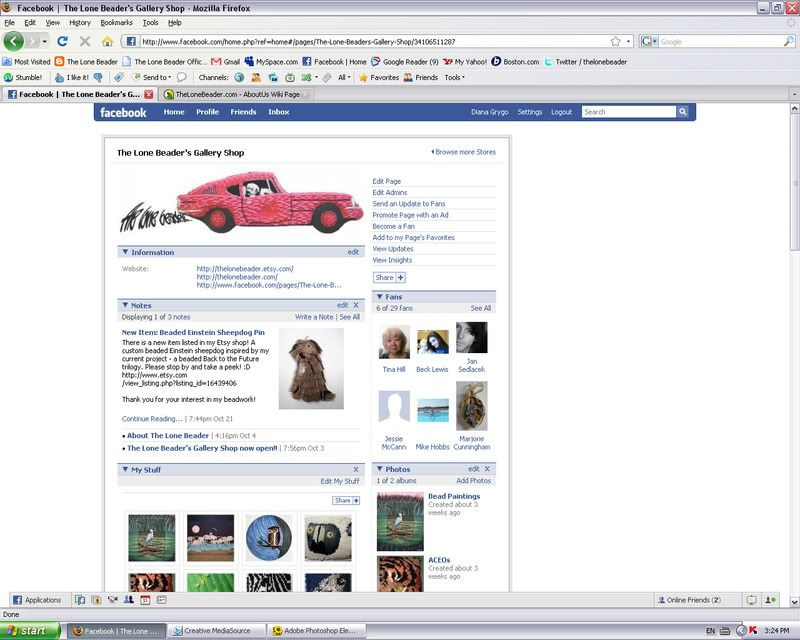The image size is (800, 640).
Task: Open StumbleUpon Friends icon
Action: coord(421,78)
